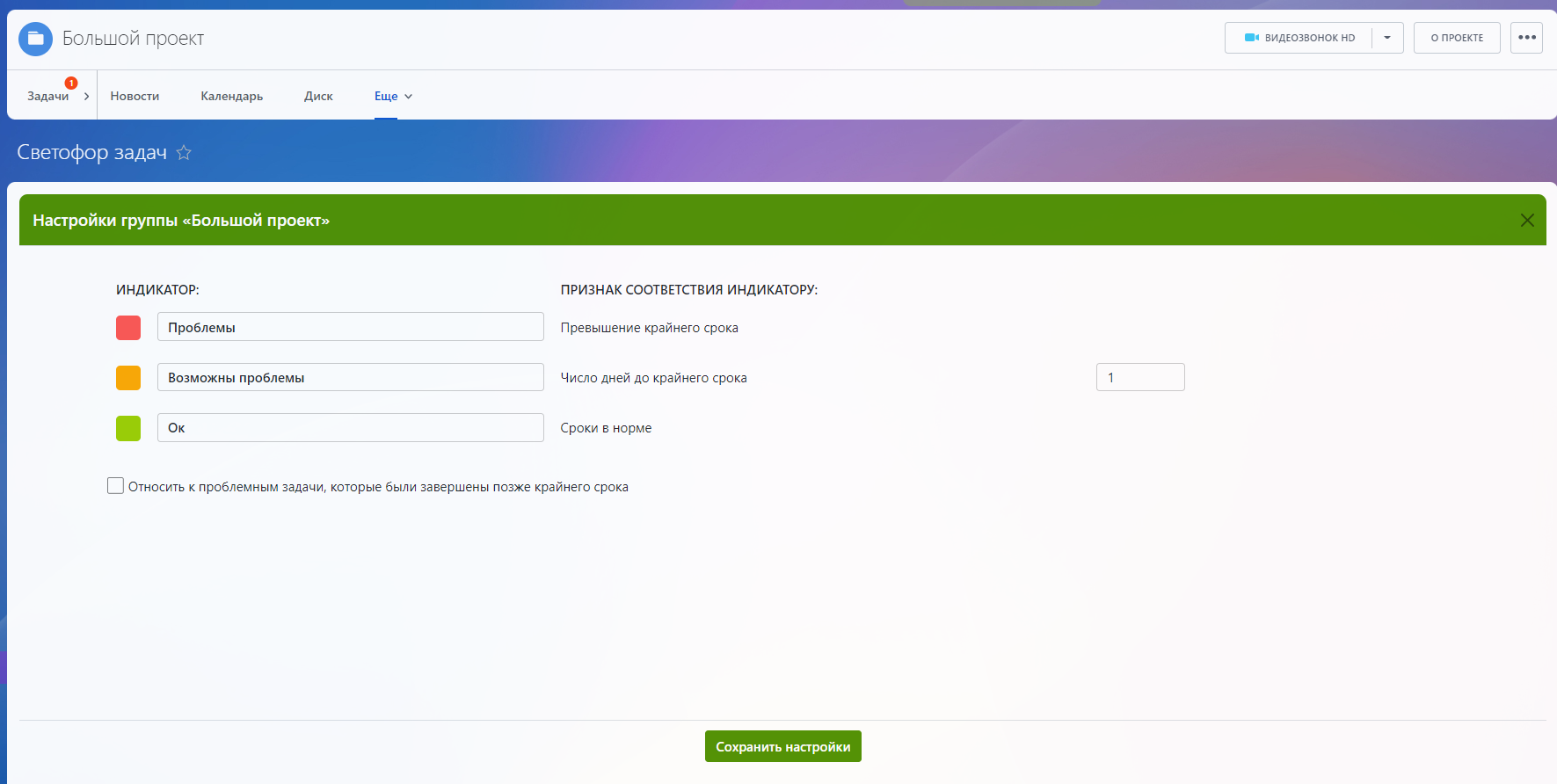Open the О проекте page
Image resolution: width=1557 pixels, height=784 pixels.
click(1457, 38)
